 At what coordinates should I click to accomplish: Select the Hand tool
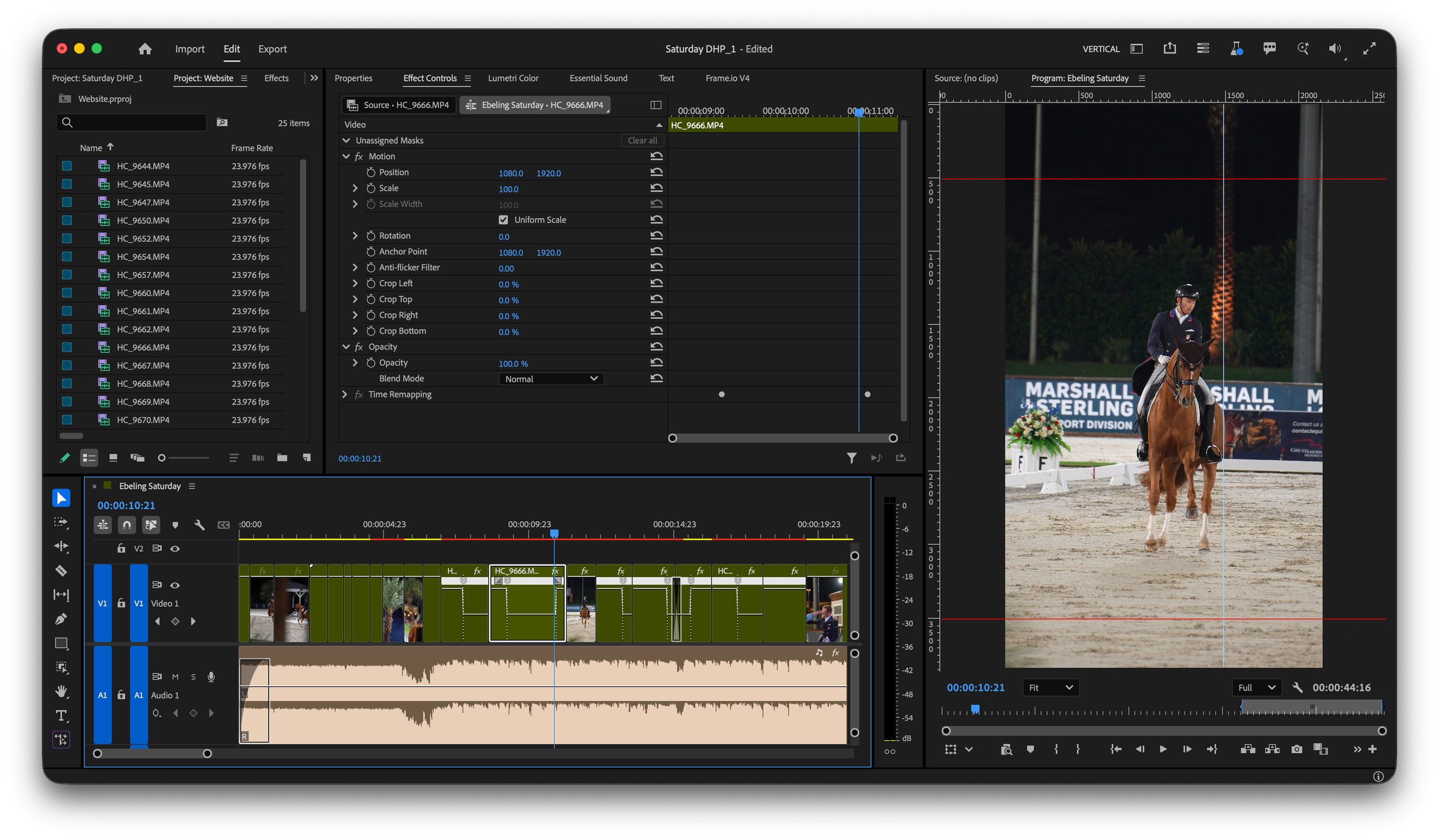tap(61, 691)
